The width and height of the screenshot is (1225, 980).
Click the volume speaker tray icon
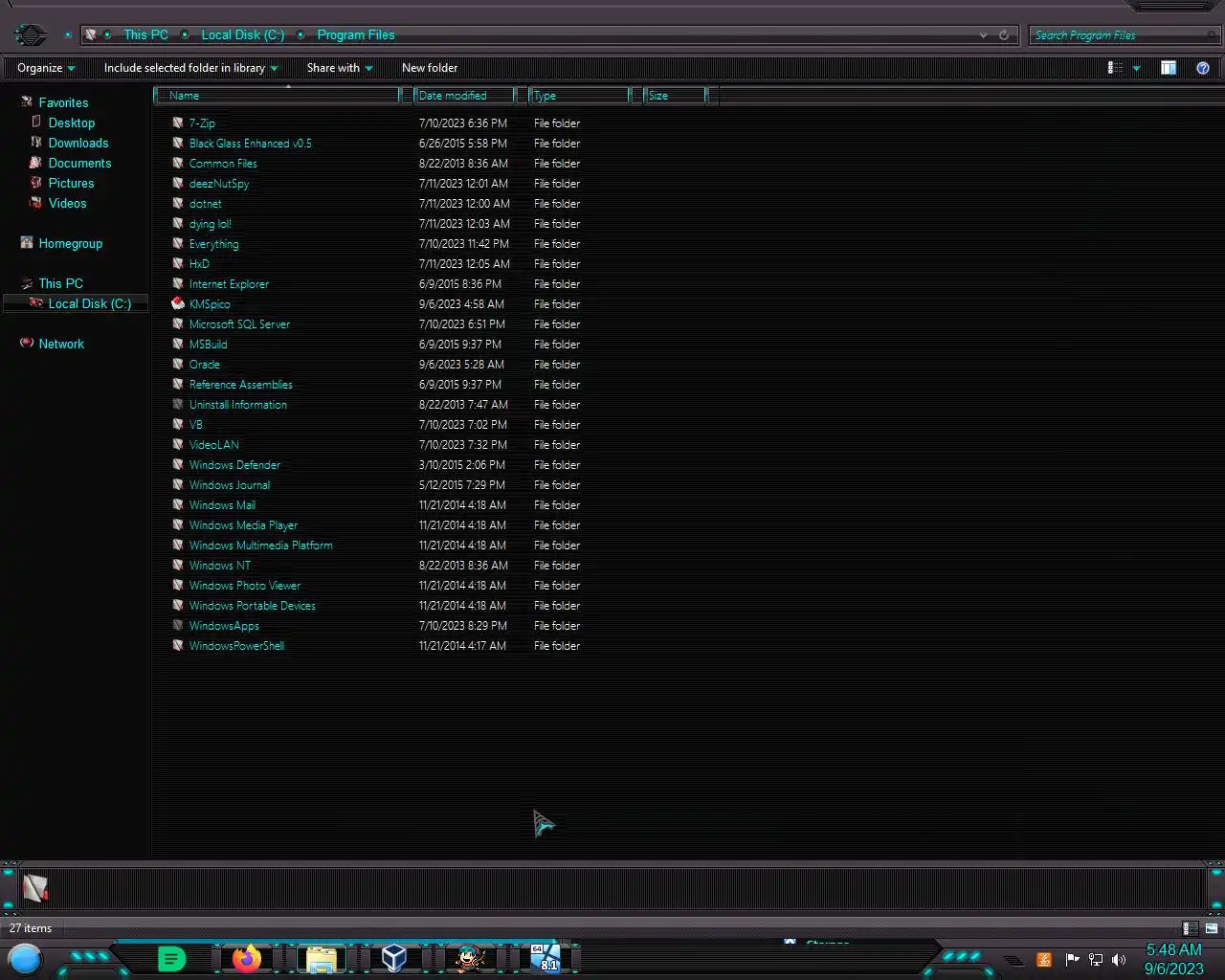click(1119, 960)
